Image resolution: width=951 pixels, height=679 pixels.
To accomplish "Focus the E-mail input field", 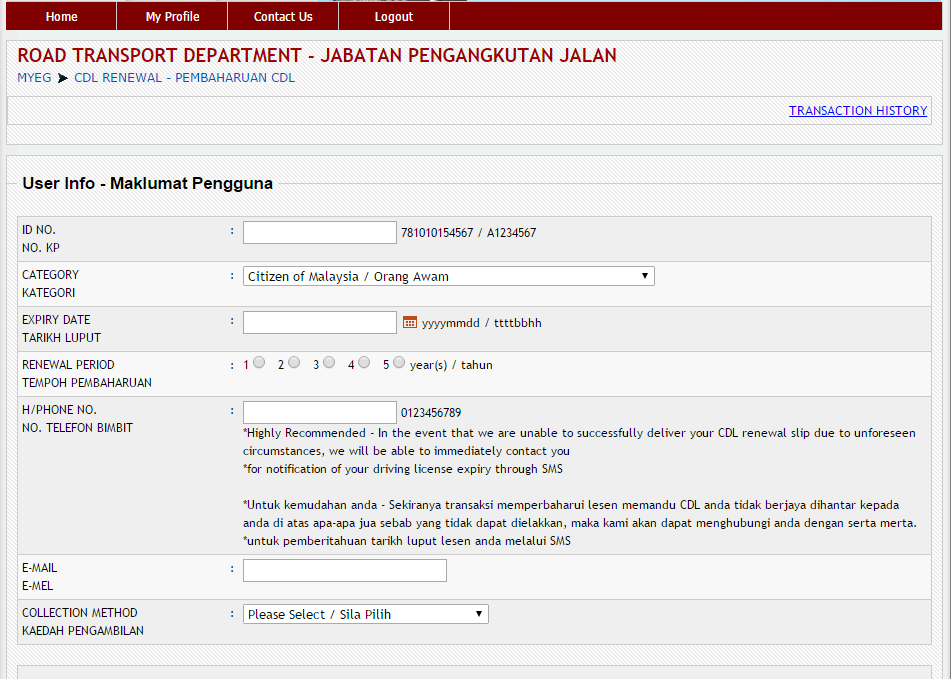I will click(344, 570).
